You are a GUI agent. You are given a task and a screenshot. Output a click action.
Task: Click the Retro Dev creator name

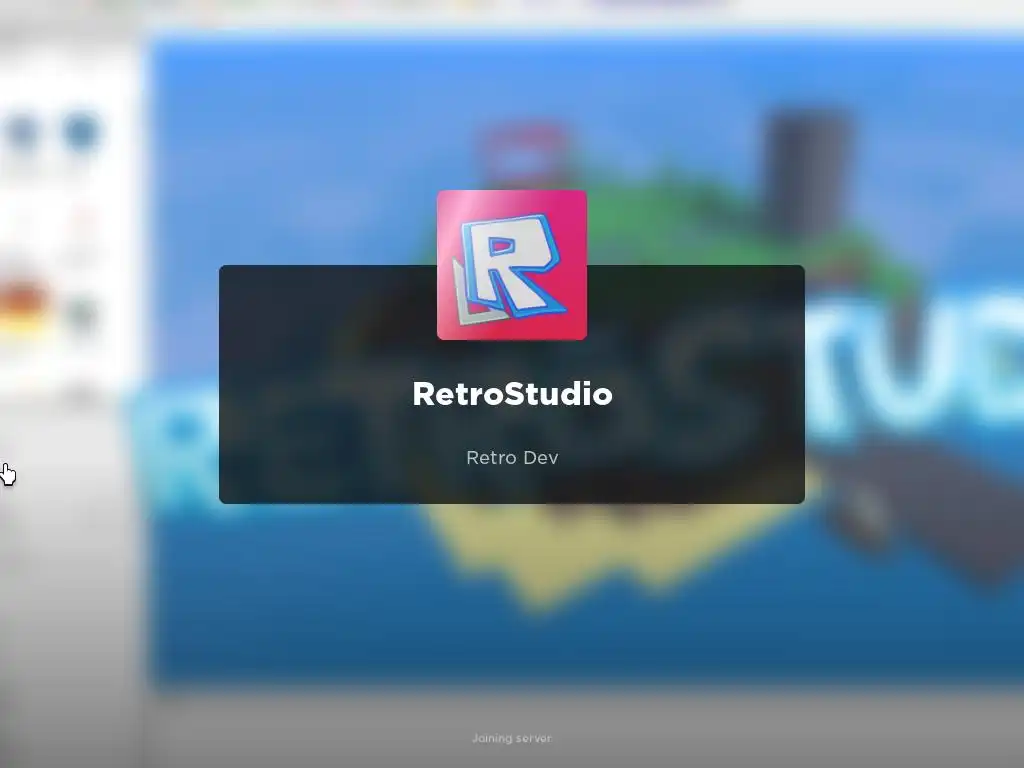click(513, 458)
